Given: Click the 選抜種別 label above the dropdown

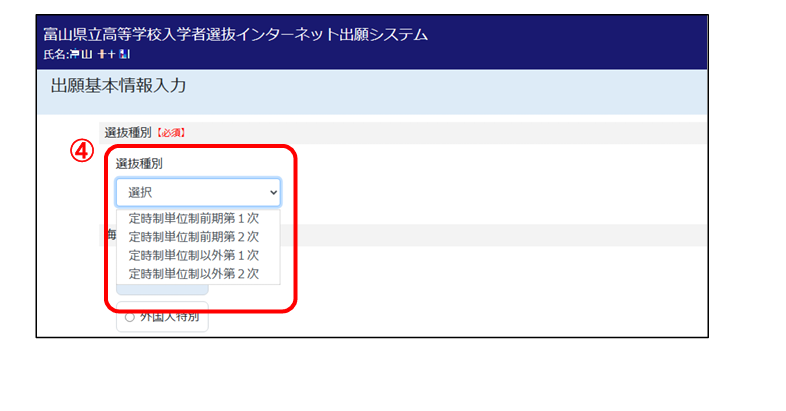Looking at the screenshot, I should point(138,163).
